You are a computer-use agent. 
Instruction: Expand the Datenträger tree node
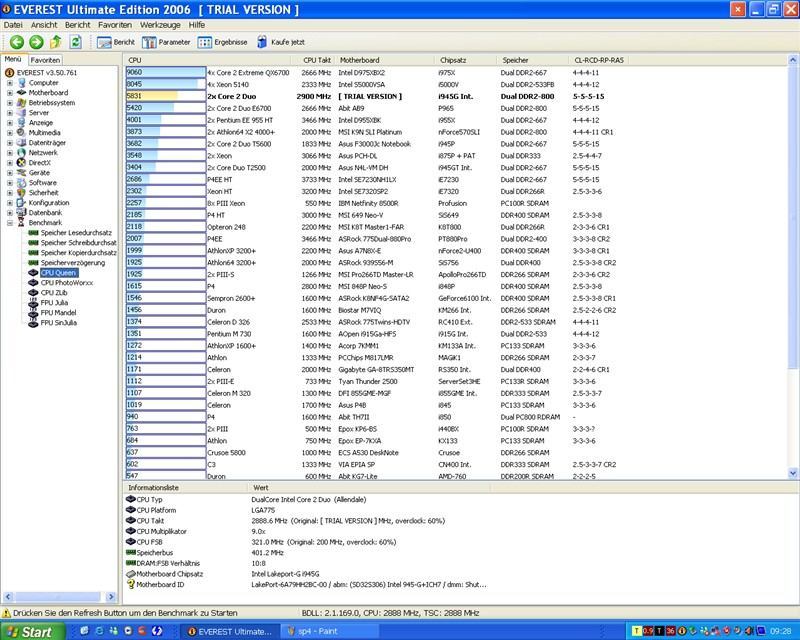[10, 143]
